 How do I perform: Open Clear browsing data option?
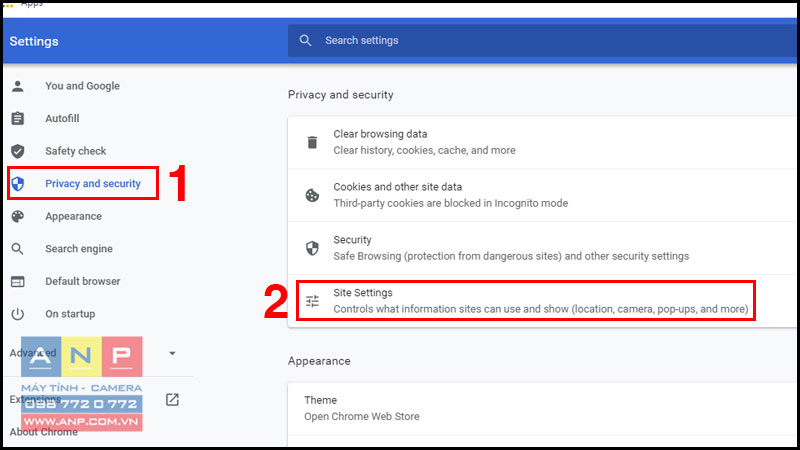[542, 142]
